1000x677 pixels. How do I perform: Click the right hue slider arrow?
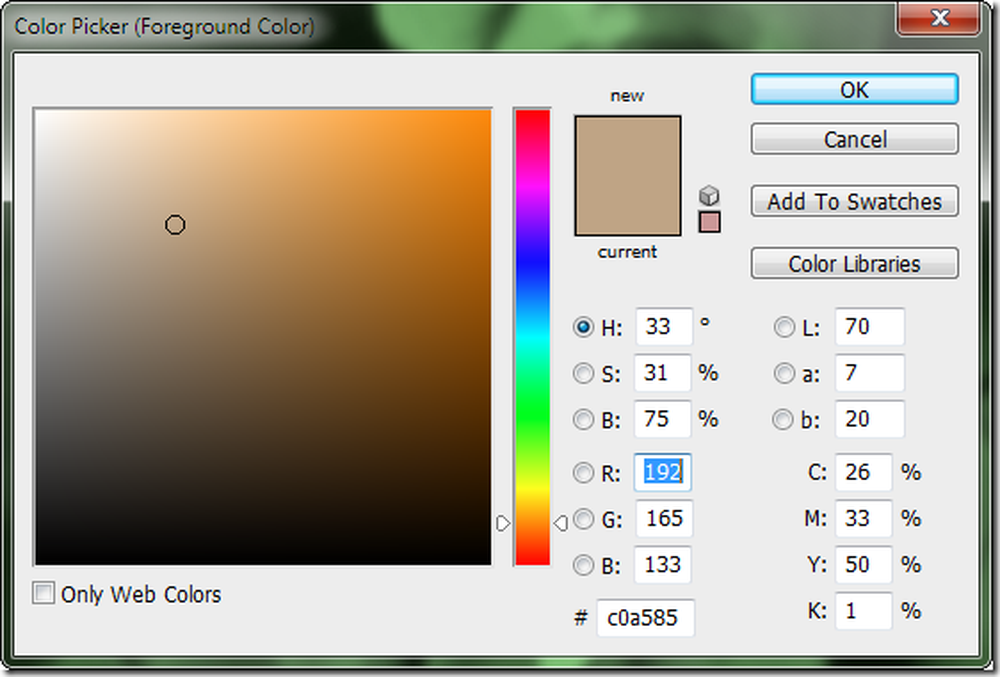tap(561, 523)
